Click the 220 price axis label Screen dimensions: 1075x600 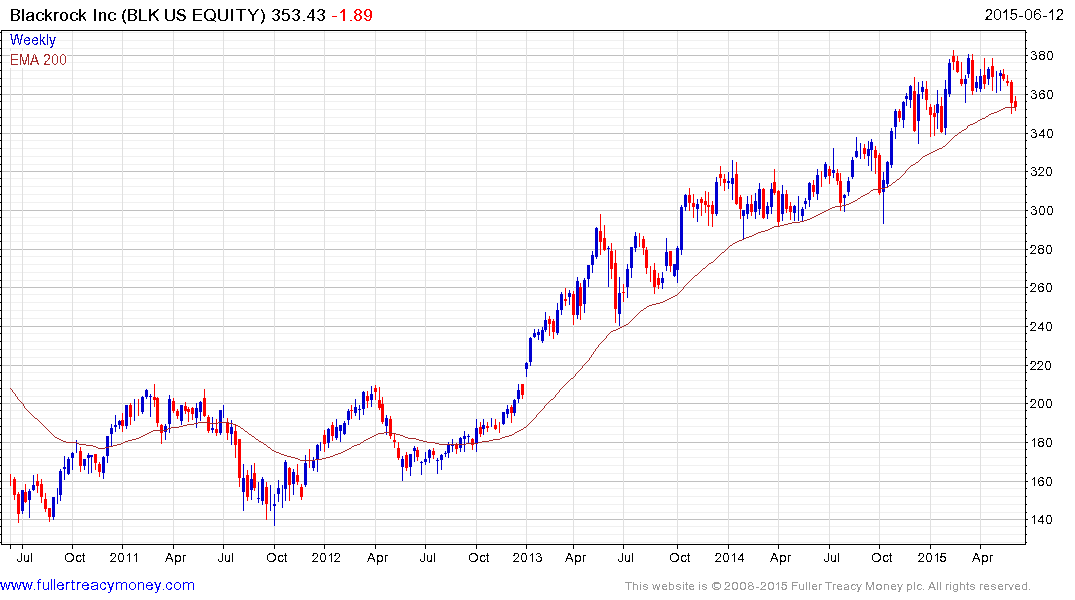pos(1042,365)
